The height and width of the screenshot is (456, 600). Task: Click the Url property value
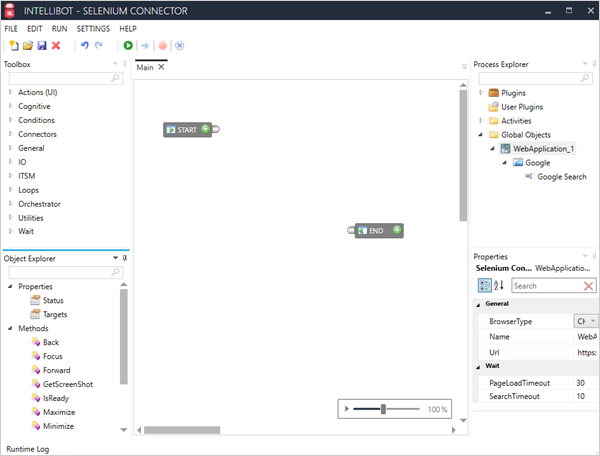point(586,352)
